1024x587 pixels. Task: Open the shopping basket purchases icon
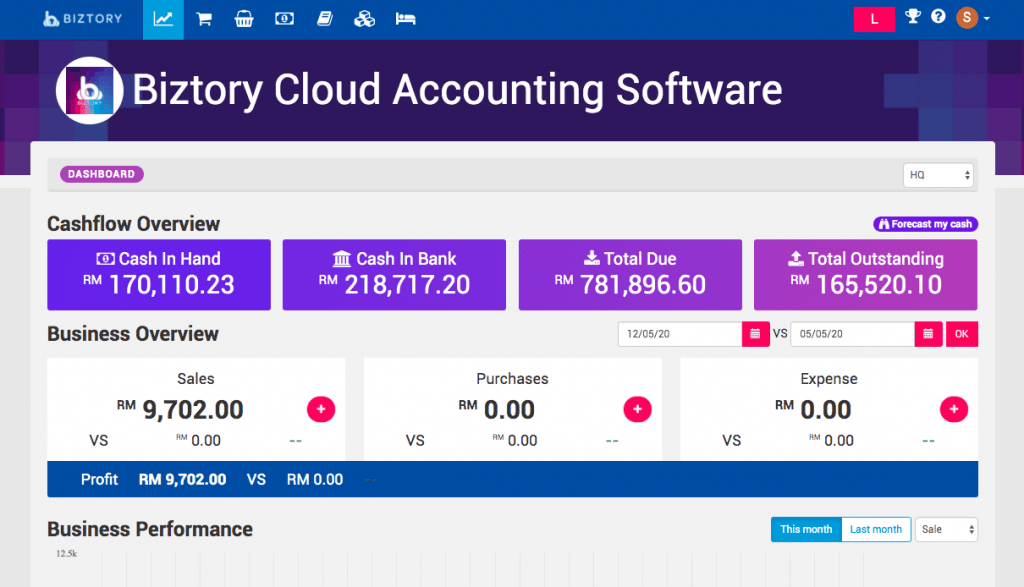[x=244, y=19]
